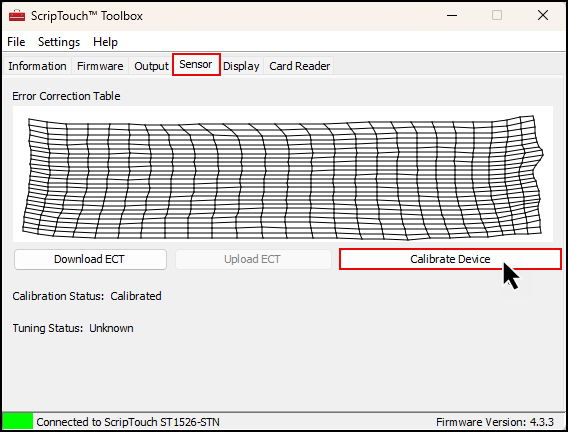Click the Upload ECT button
Screen dimensions: 568x432
coord(253,259)
